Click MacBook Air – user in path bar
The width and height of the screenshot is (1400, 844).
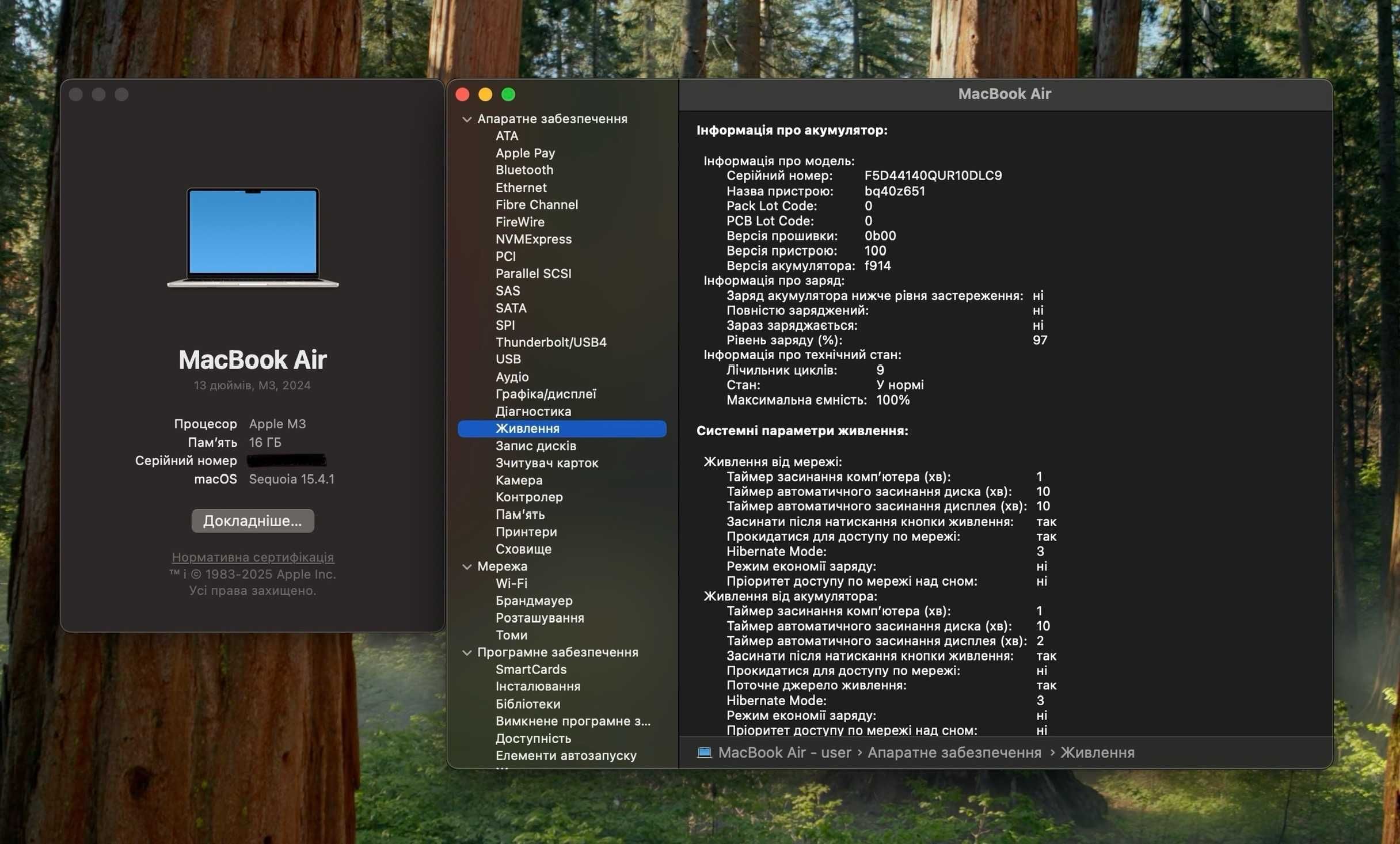[x=784, y=752]
